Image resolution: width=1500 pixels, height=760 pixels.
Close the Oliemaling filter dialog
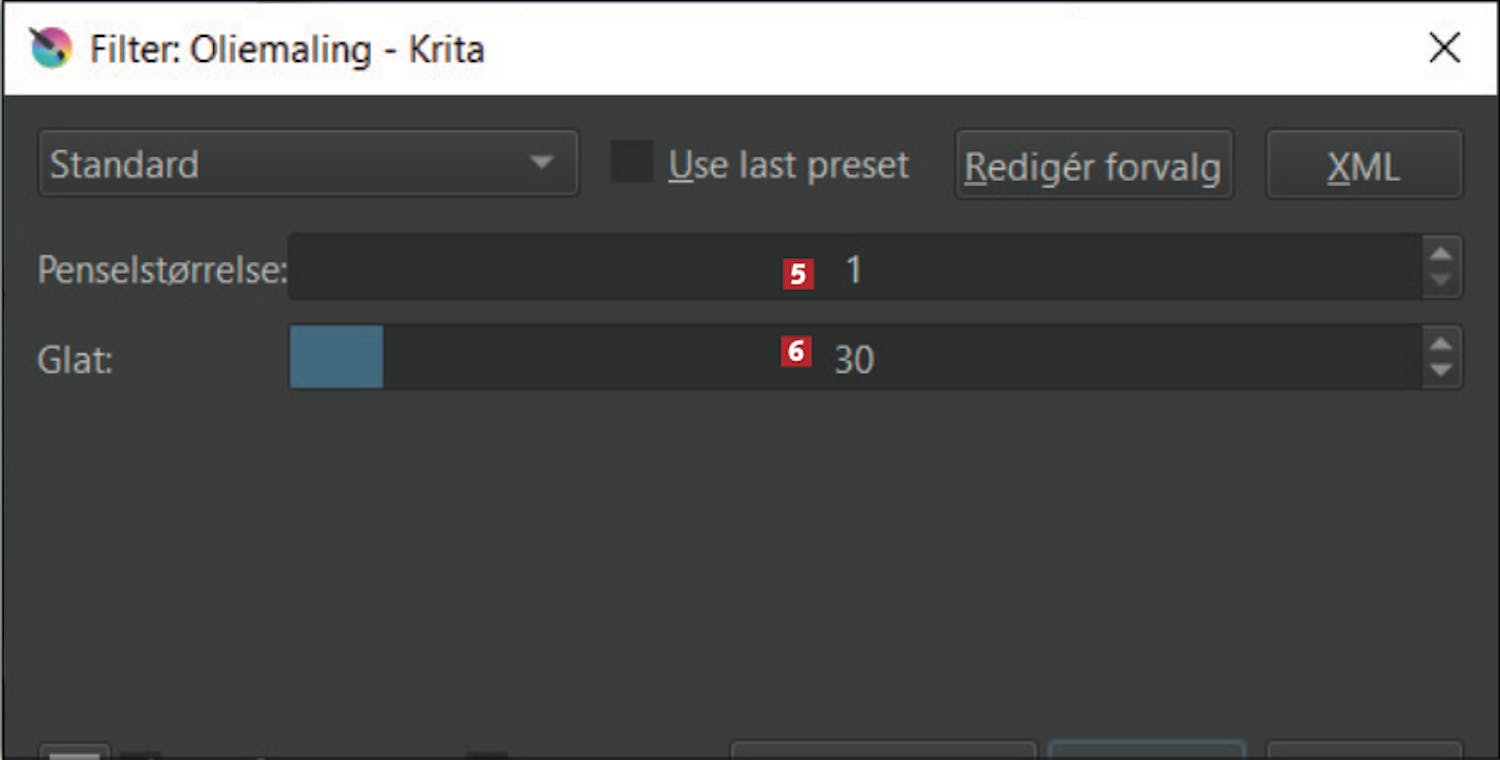[1444, 48]
